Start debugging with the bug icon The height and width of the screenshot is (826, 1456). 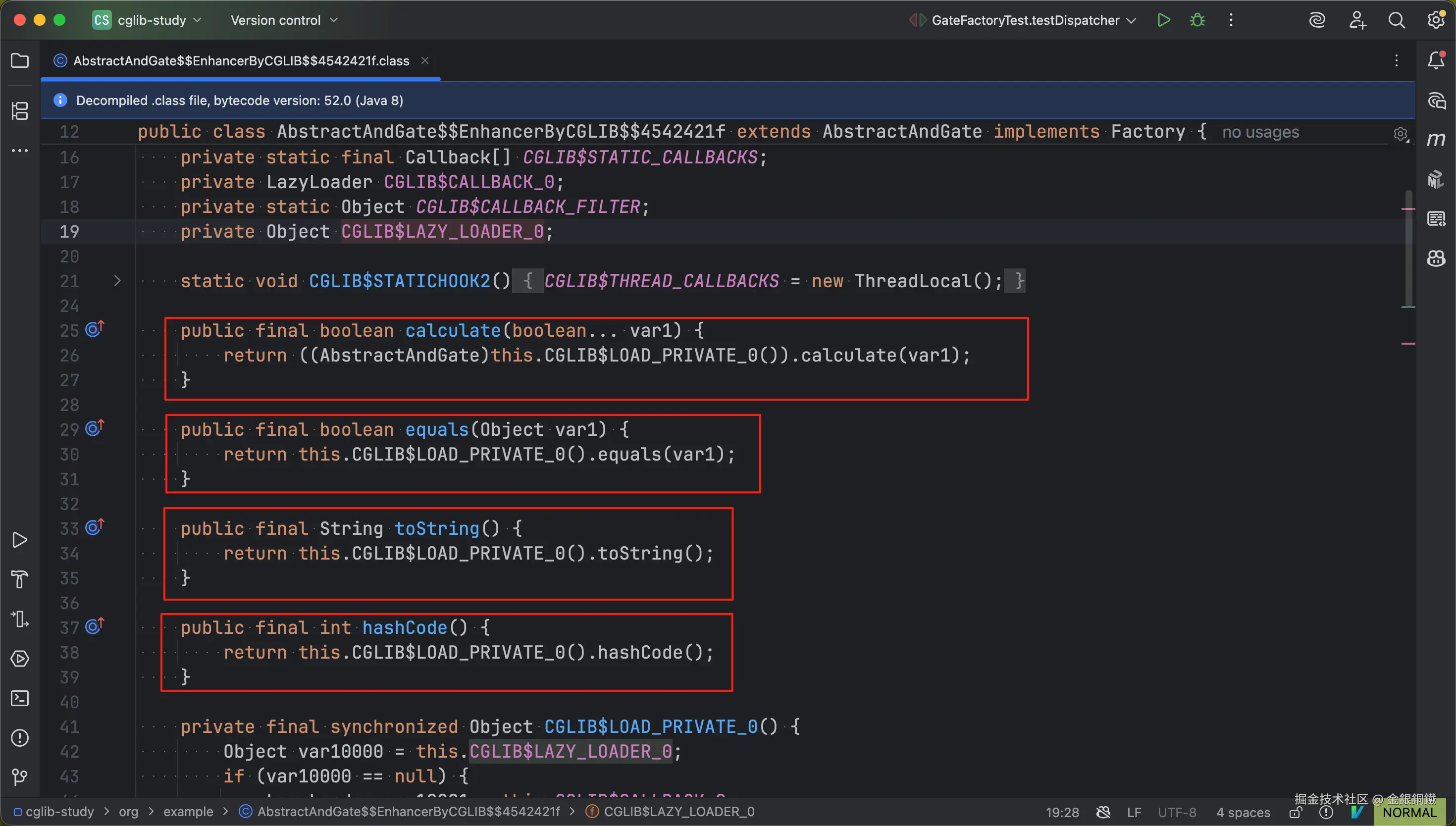pos(1197,20)
